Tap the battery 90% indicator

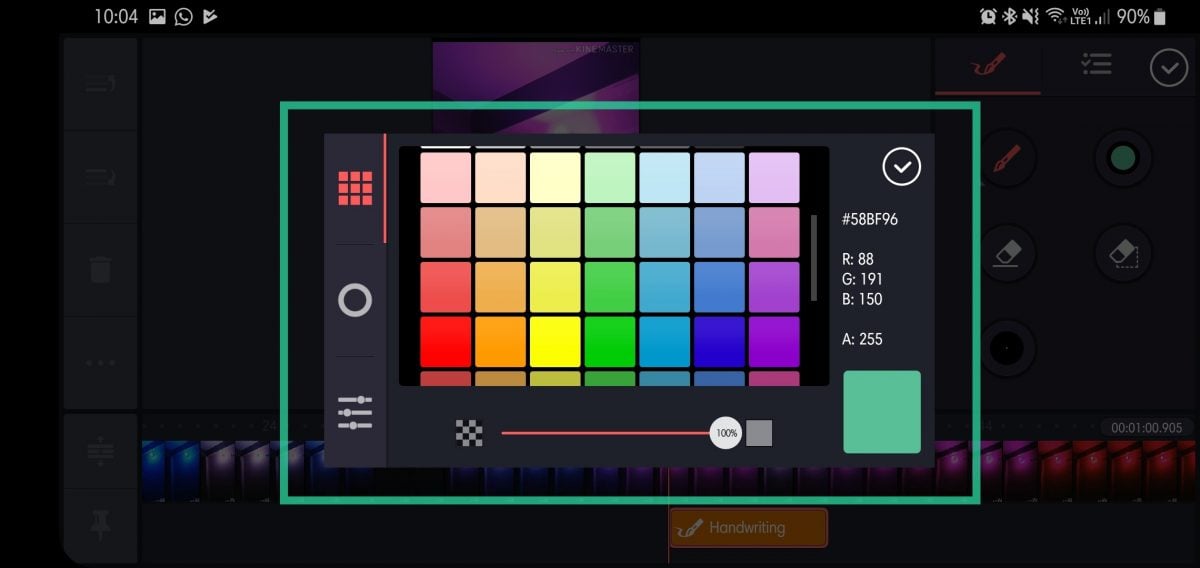(x=1142, y=16)
